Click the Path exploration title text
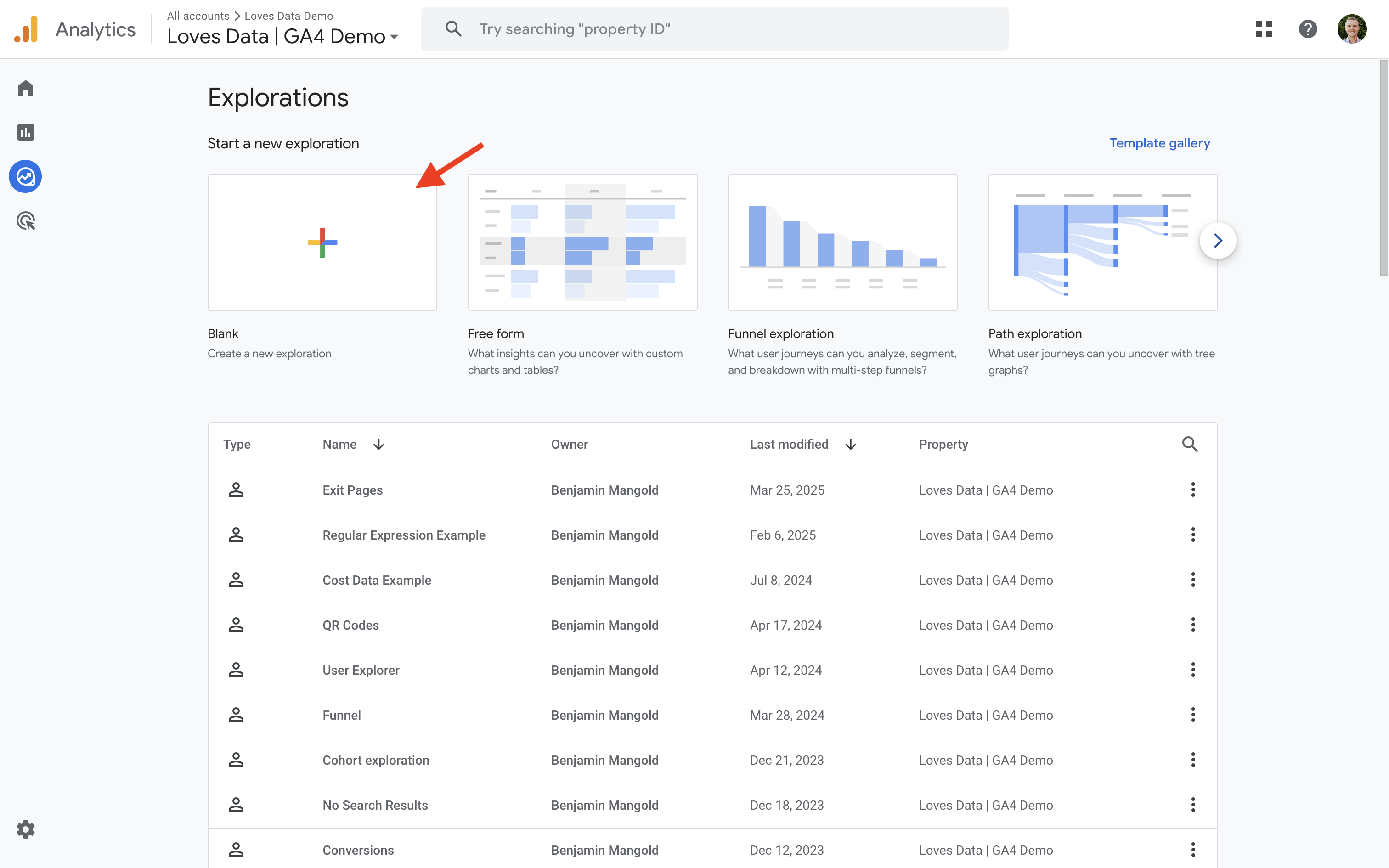 (1035, 333)
